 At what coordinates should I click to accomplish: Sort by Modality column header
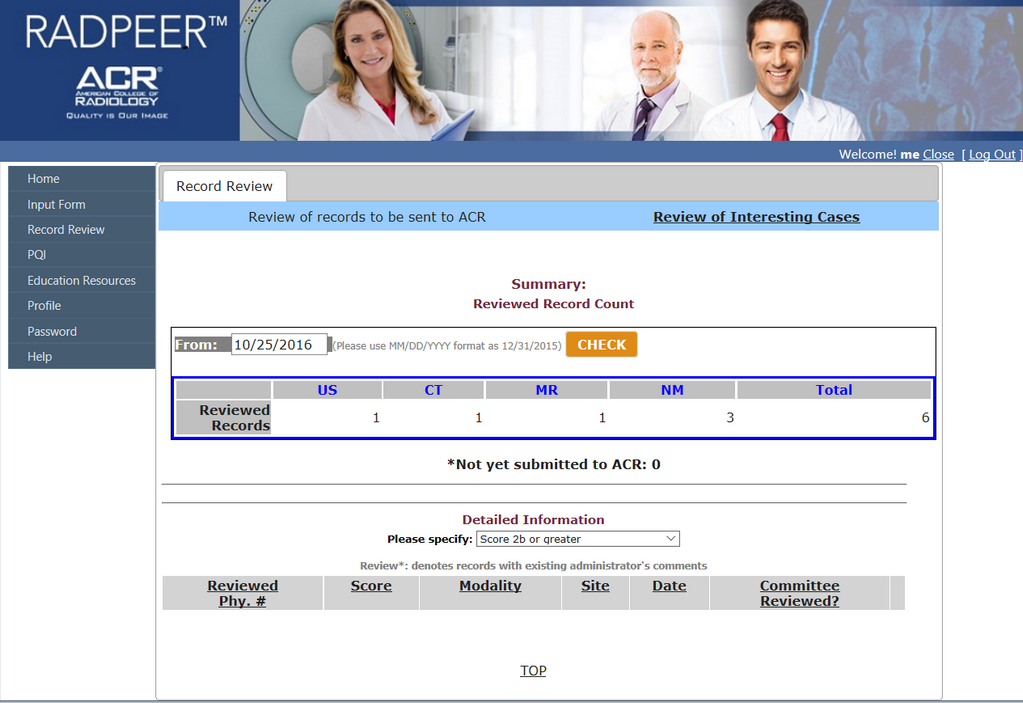click(490, 586)
